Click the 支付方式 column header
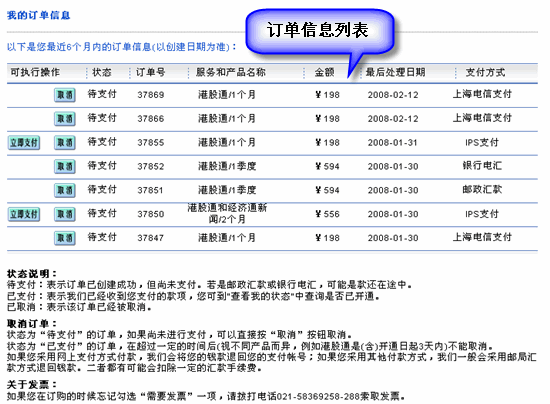 tap(485, 72)
